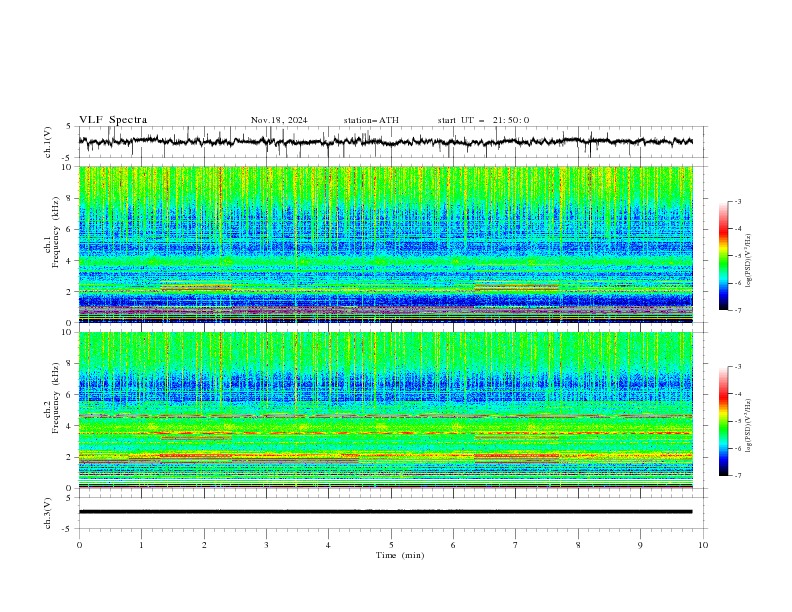The width and height of the screenshot is (792, 612).
Task: Click the flat ch.3 voltage trace
Action: 385,512
